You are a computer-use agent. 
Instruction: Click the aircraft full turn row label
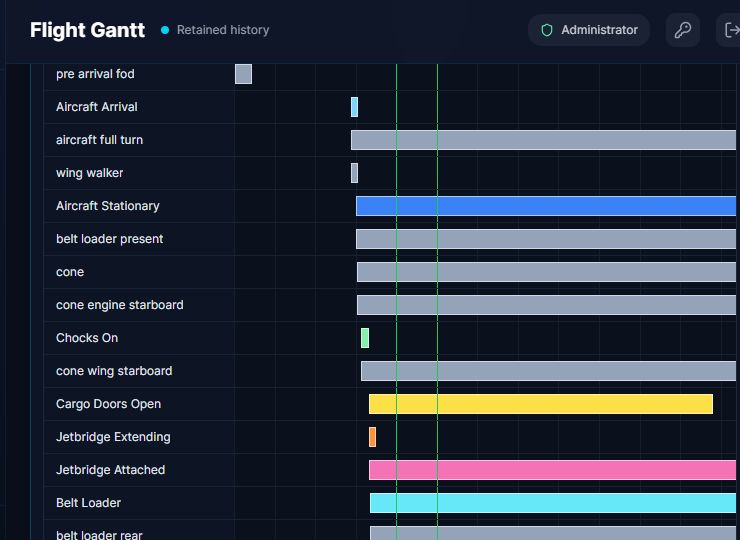[x=100, y=140]
